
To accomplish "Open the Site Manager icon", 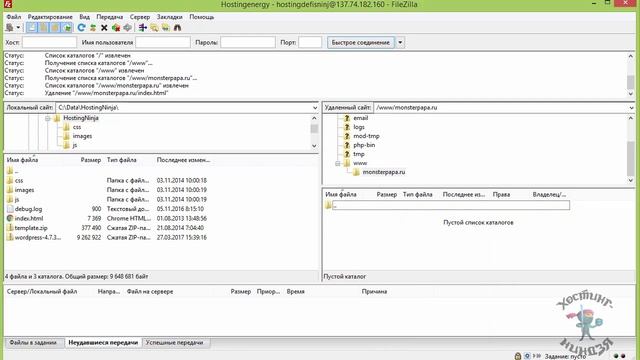I will click(9, 28).
